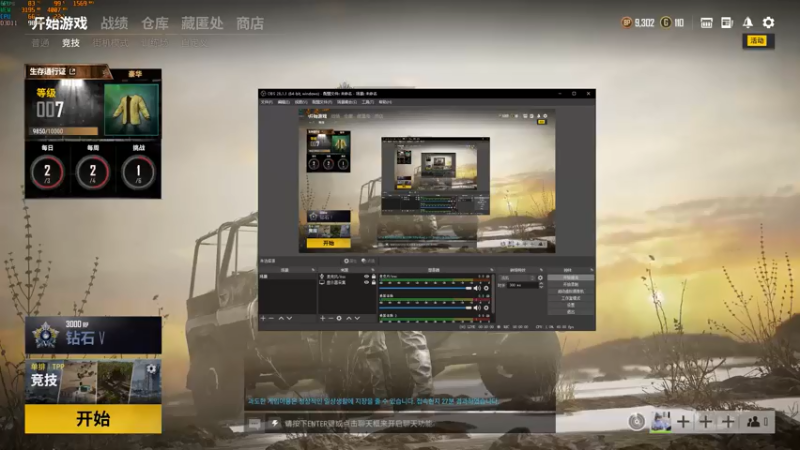Switch to the 仓库 tab
Image resolution: width=800 pixels, height=450 pixels.
[x=155, y=23]
